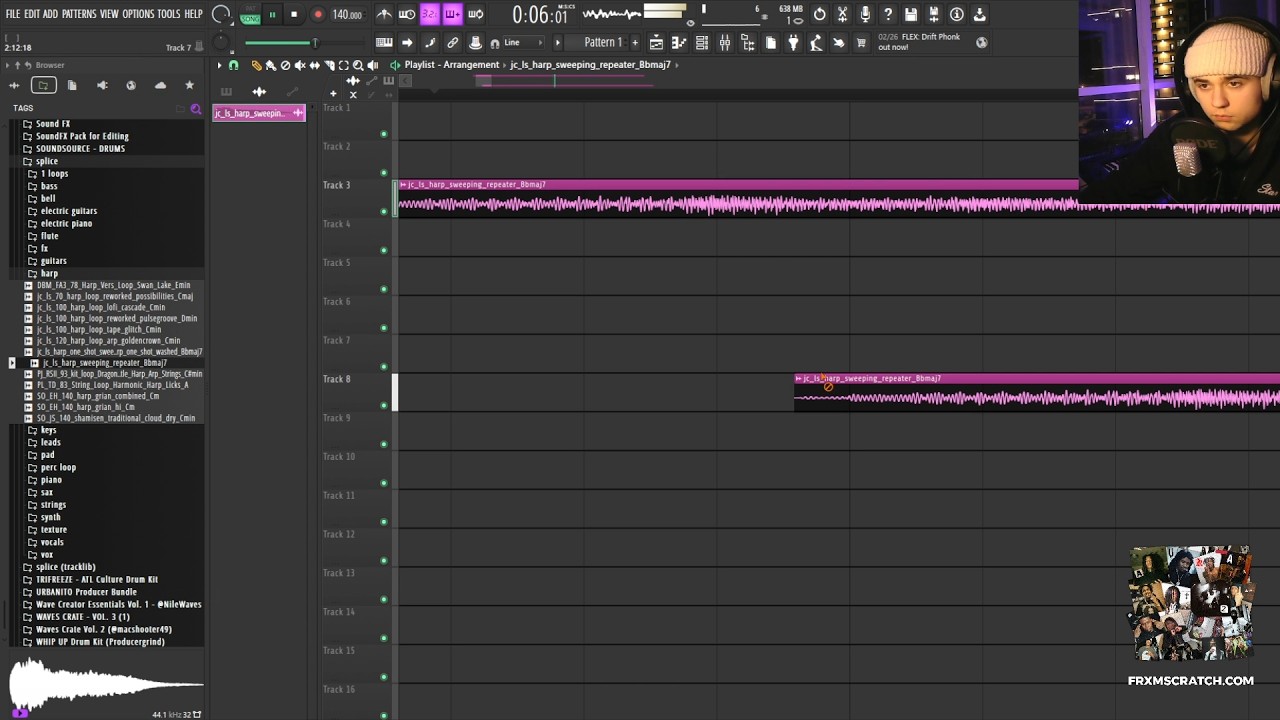This screenshot has width=1280, height=720.
Task: Open the Channel rack
Action: click(702, 42)
